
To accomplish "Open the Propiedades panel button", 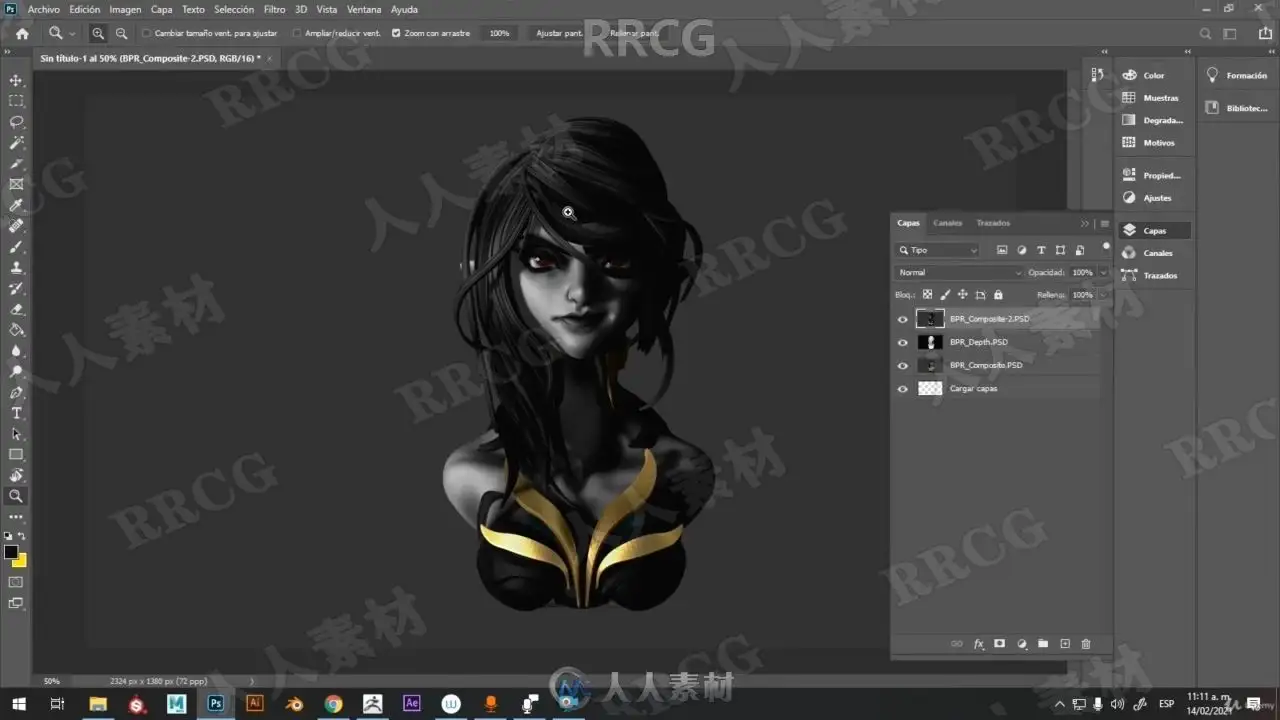I will 1153,175.
